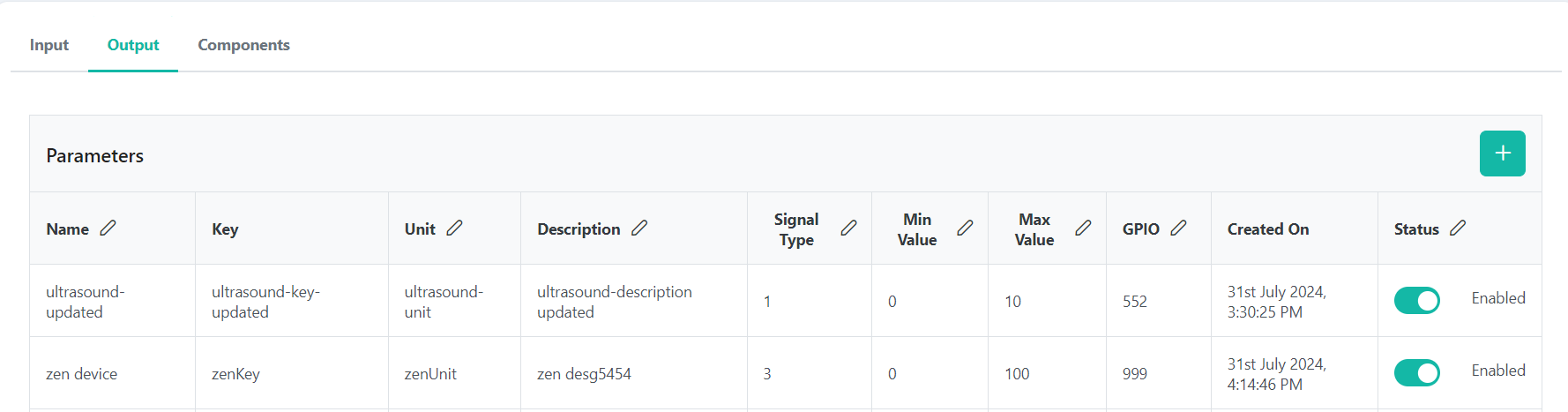This screenshot has height=412, width=1568.
Task: Open the Components tab
Action: [243, 45]
